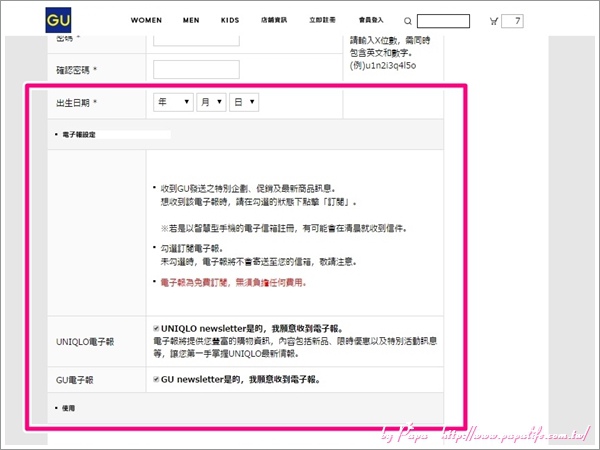This screenshot has width=600, height=450.
Task: Expand the 月 birth month dropdown
Action: click(211, 102)
